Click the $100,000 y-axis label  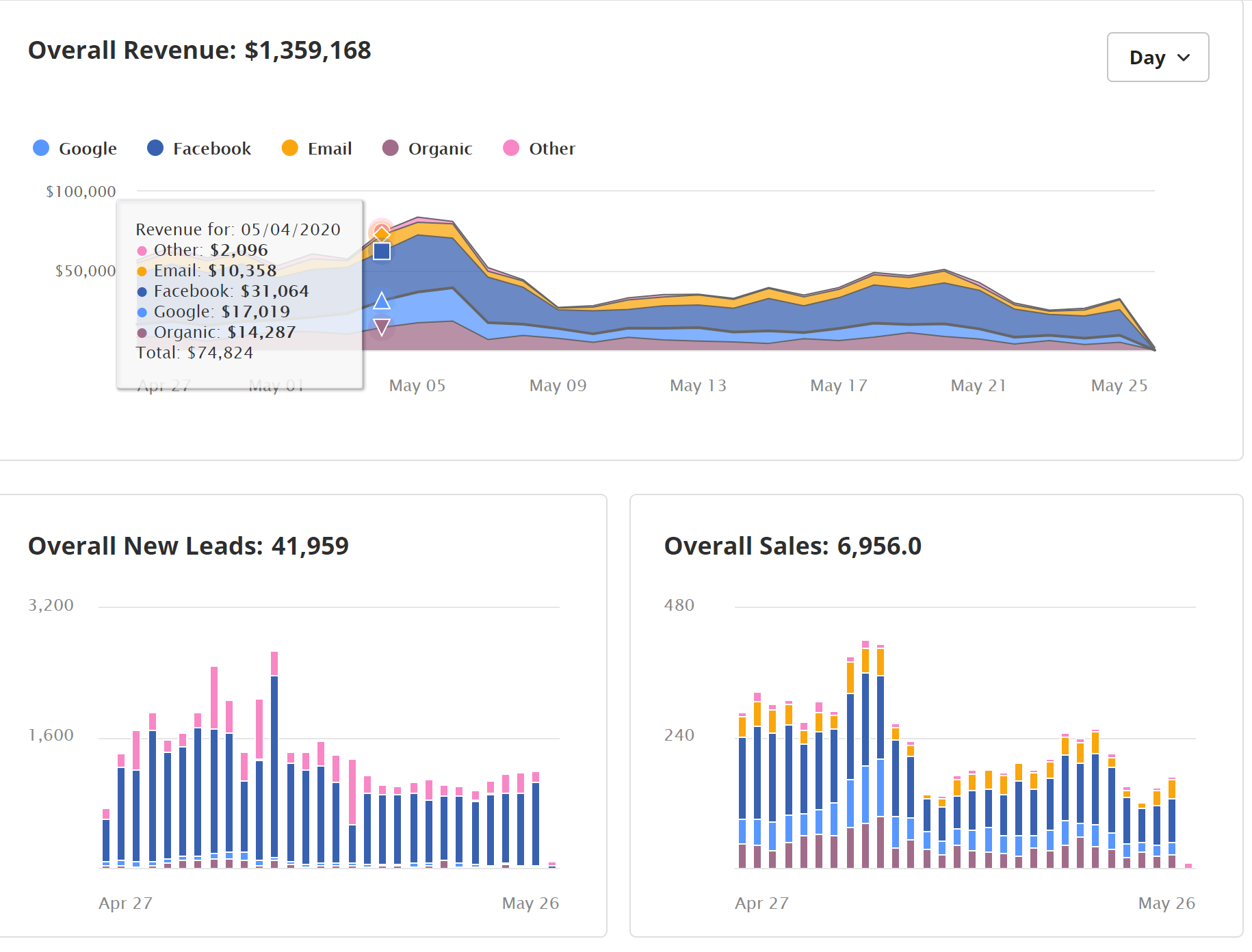click(x=81, y=191)
